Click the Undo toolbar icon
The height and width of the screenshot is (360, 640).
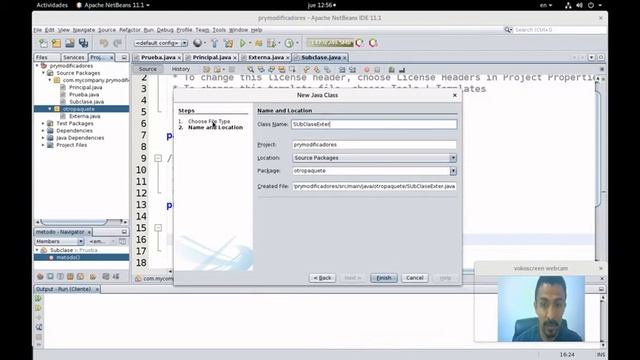click(104, 43)
